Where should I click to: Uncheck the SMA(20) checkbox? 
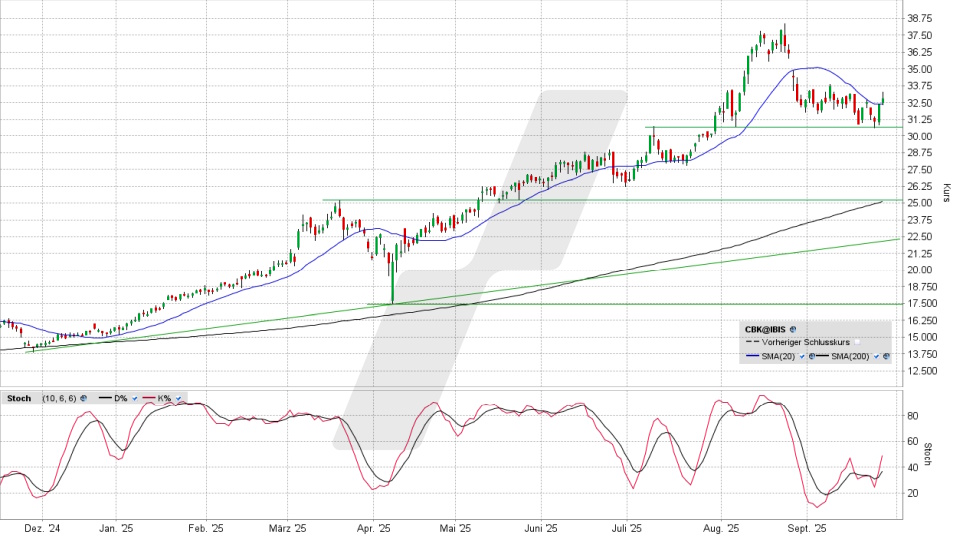802,356
